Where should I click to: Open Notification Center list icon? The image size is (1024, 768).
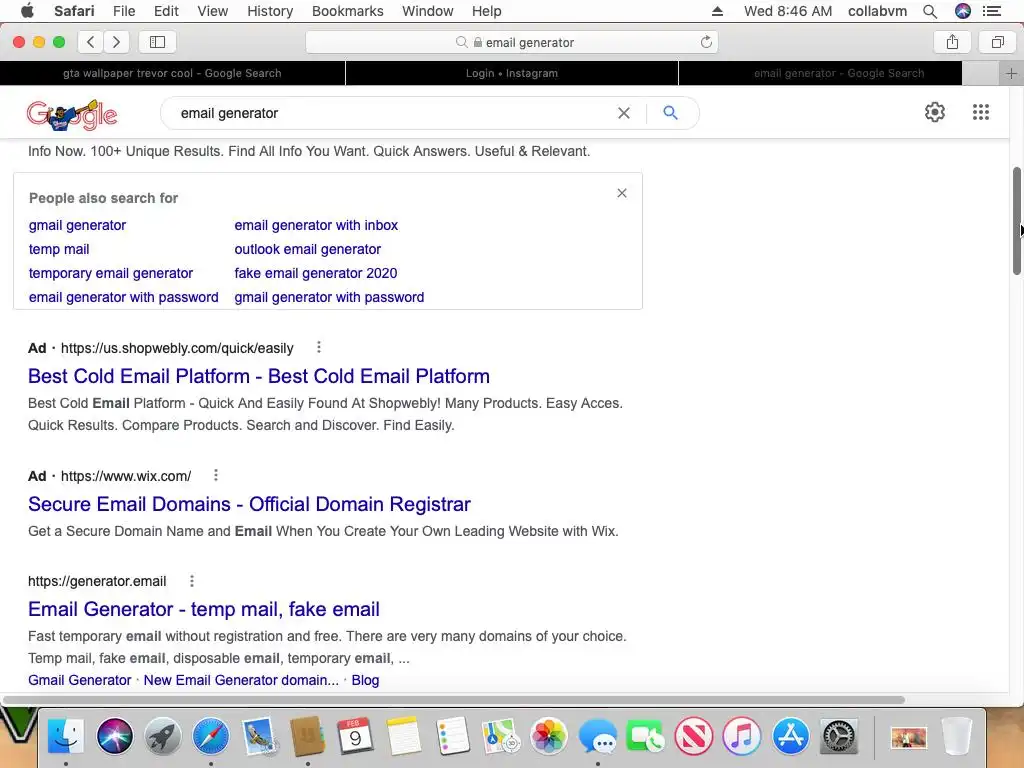pos(992,11)
